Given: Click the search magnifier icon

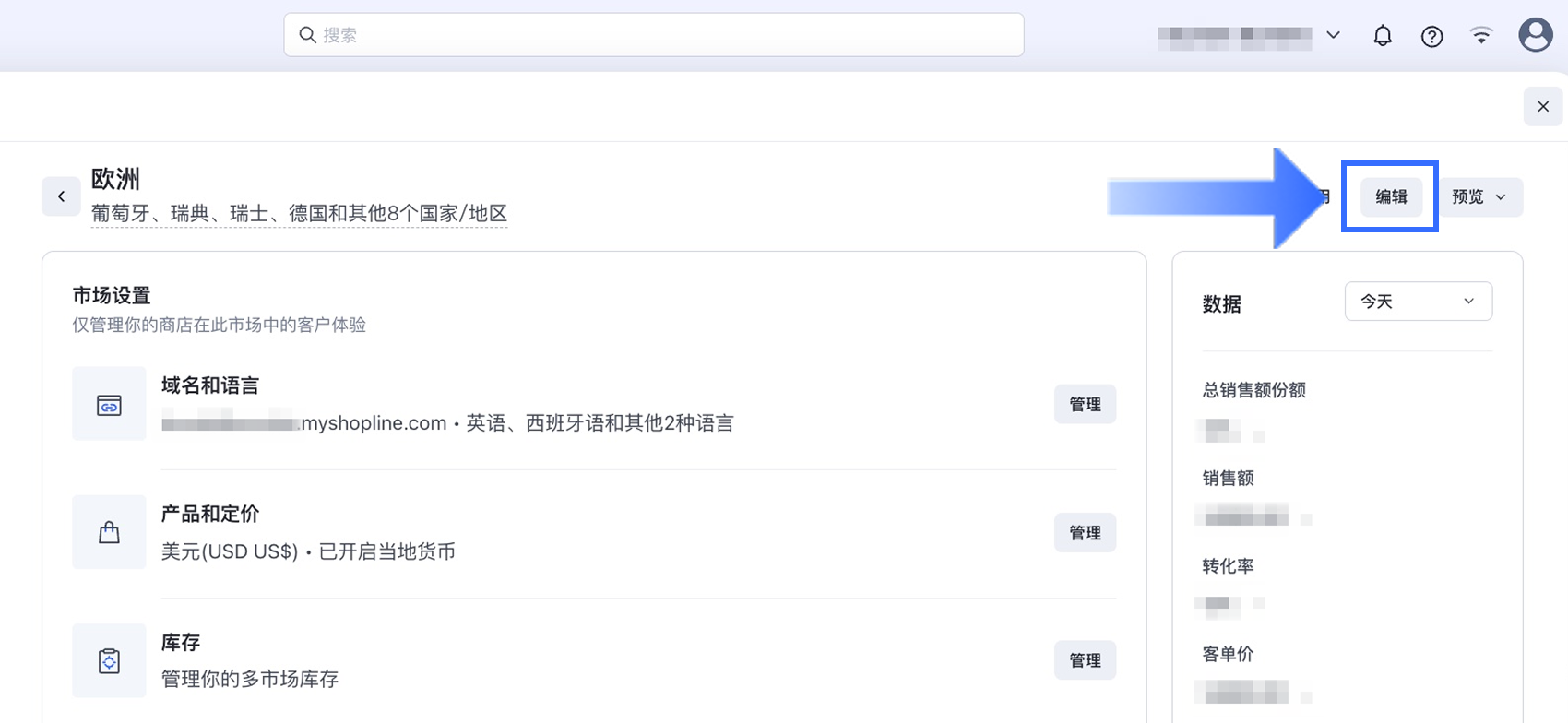Looking at the screenshot, I should click(x=307, y=34).
